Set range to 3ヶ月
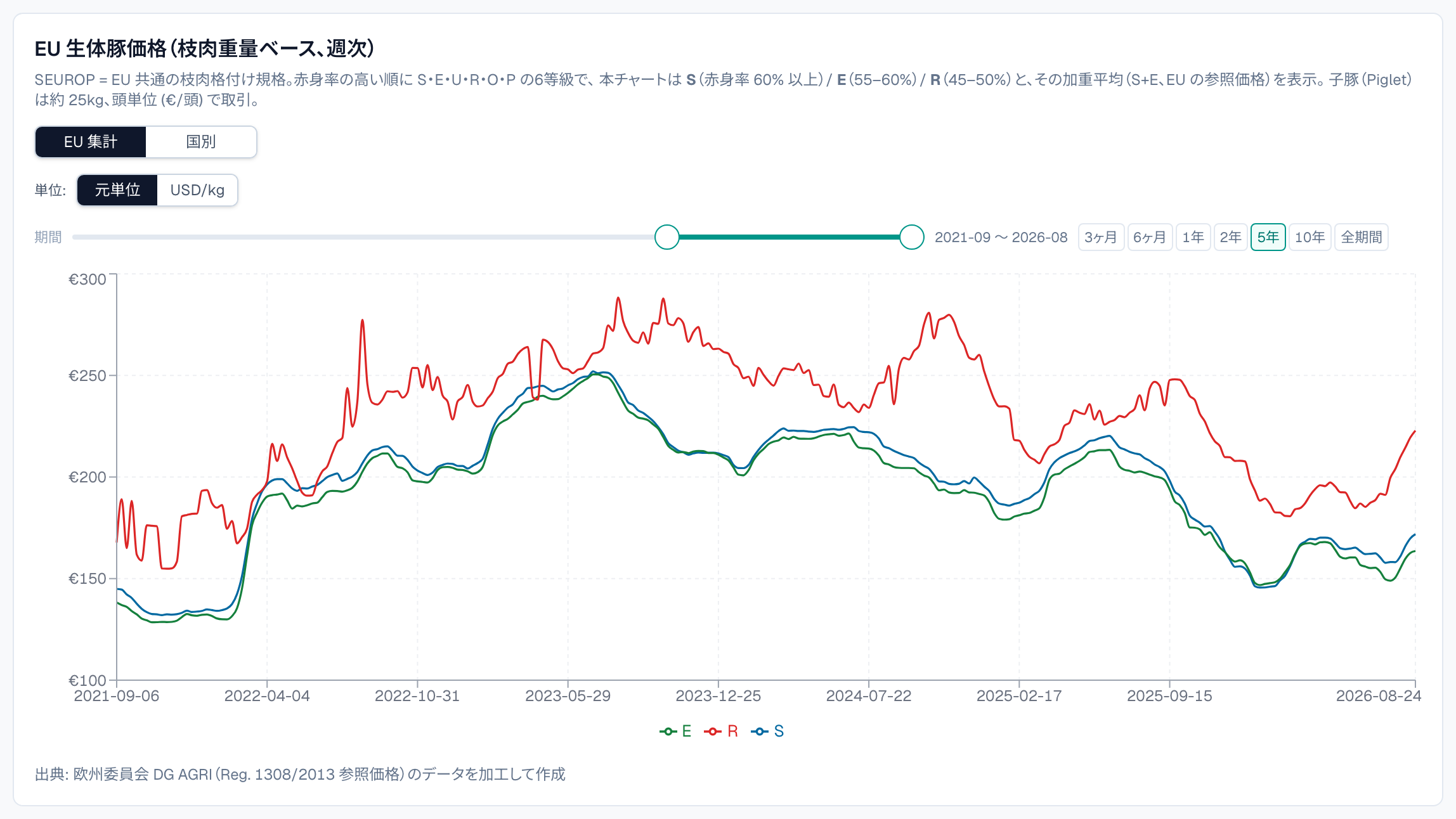Viewport: 1456px width, 819px height. [1101, 237]
